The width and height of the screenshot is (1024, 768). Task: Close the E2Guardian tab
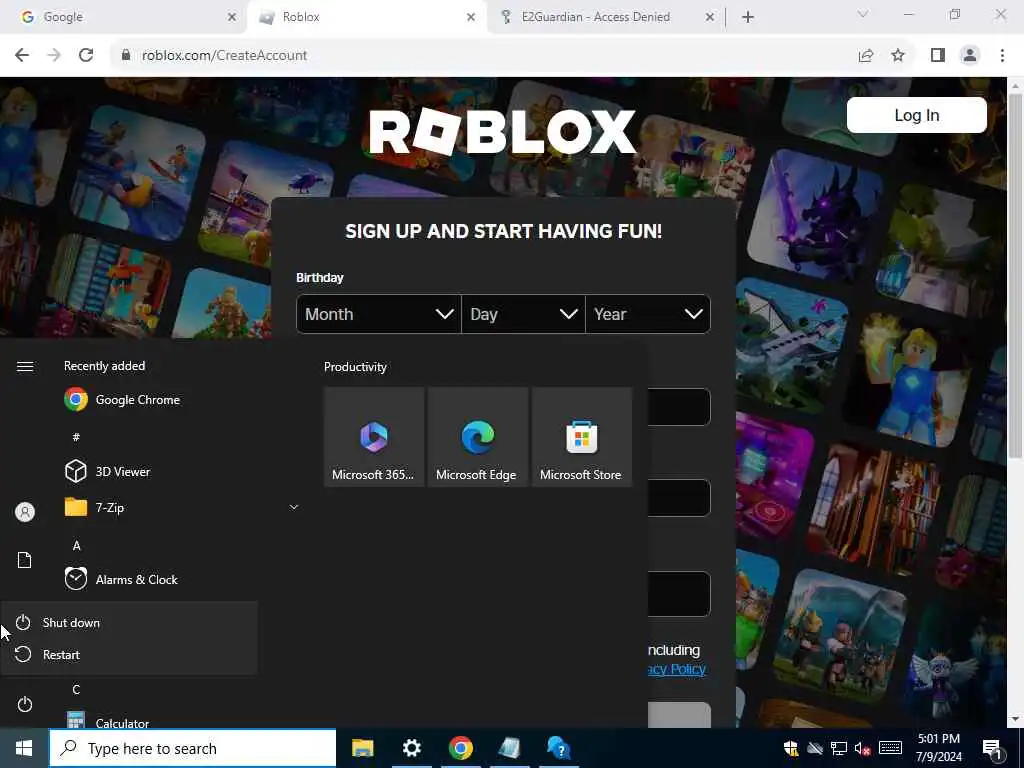tap(710, 18)
